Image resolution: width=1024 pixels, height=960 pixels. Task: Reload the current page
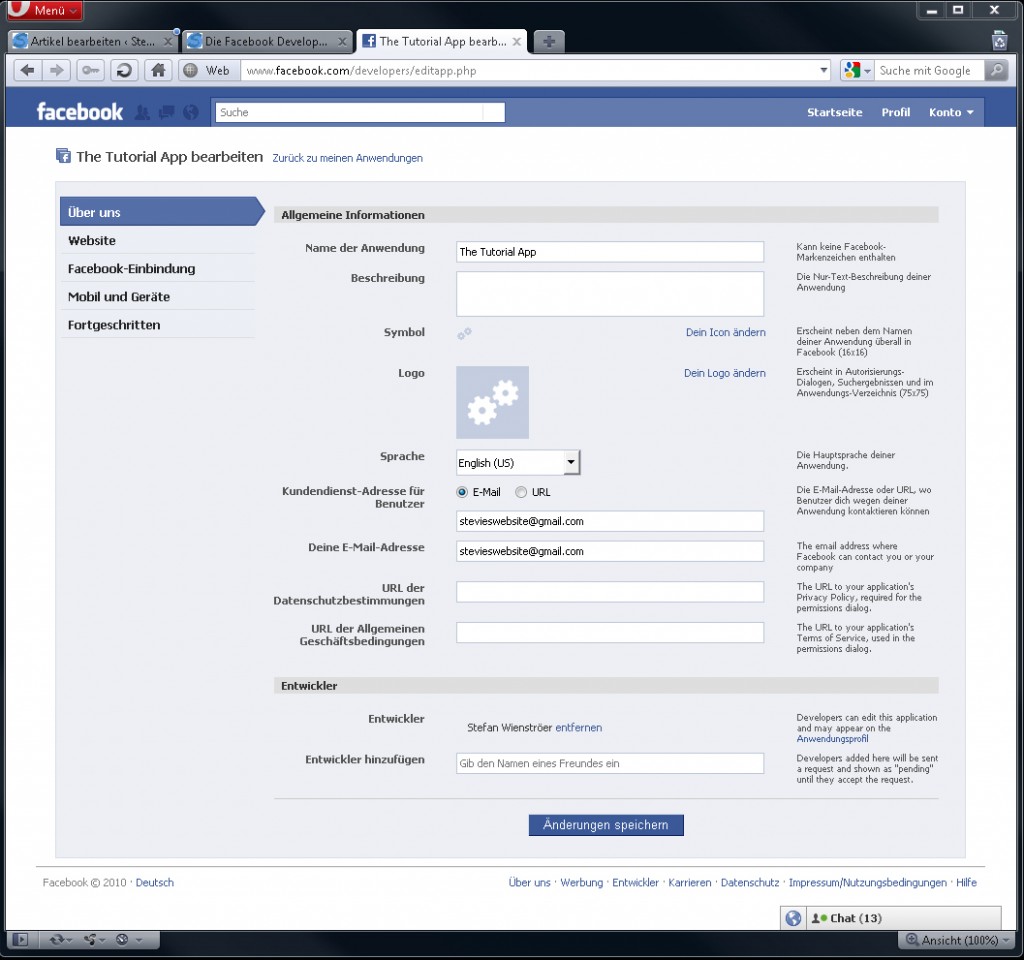pyautogui.click(x=124, y=70)
